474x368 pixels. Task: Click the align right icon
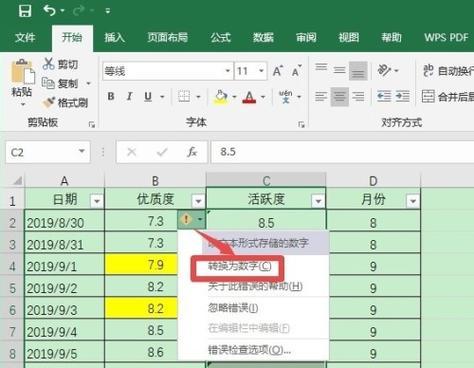358,97
